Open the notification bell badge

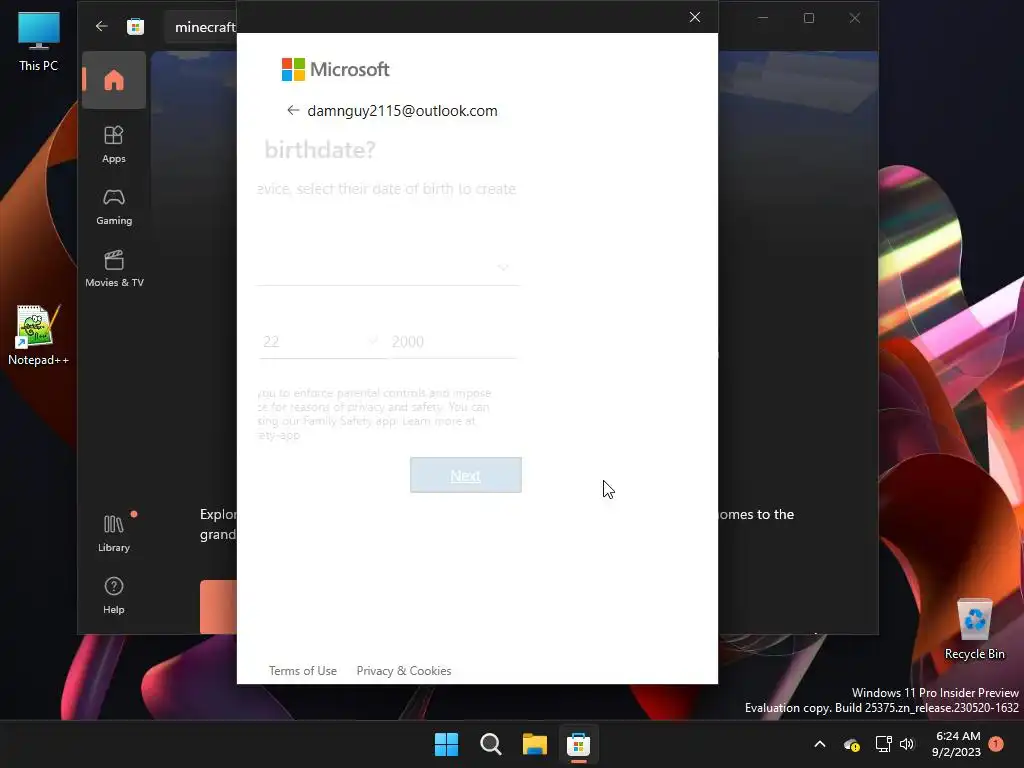coord(996,744)
